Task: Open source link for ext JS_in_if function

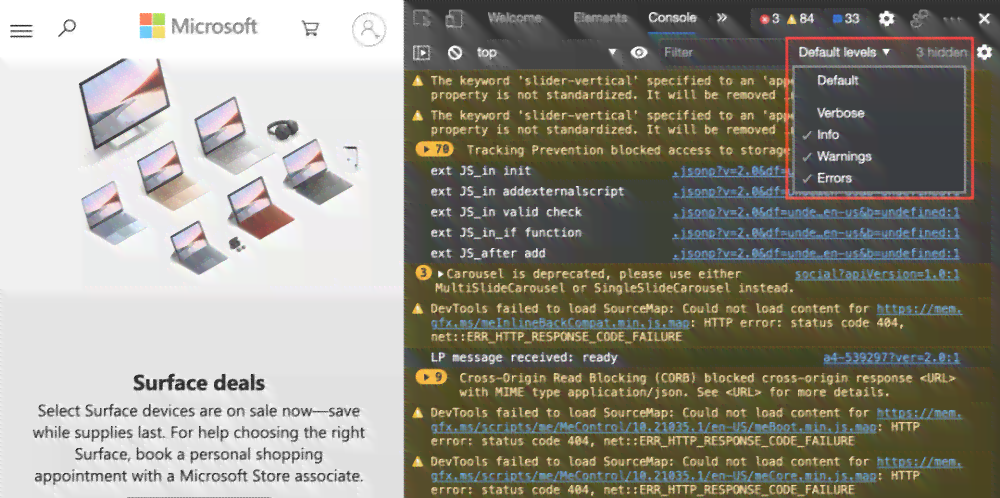Action: click(x=816, y=233)
